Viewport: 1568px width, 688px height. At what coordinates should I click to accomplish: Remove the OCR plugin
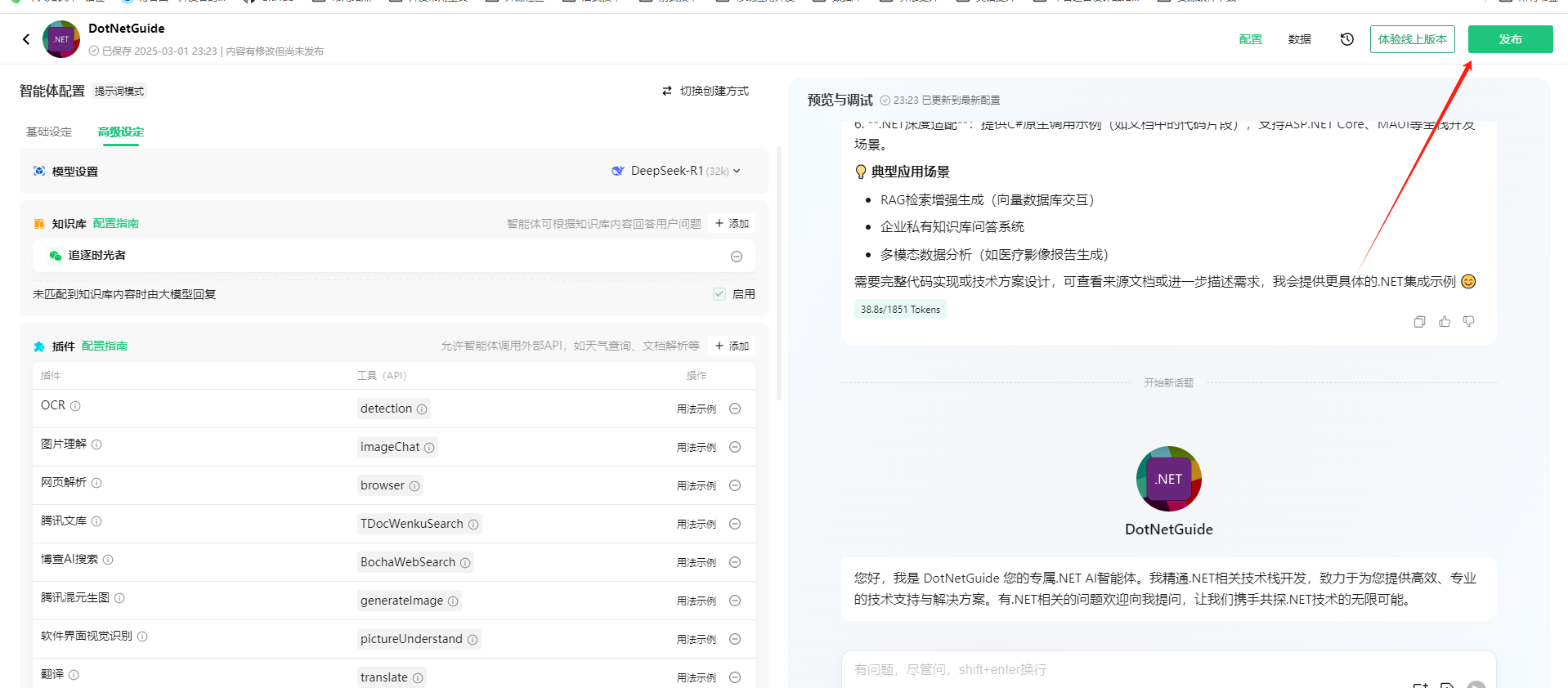pos(735,409)
